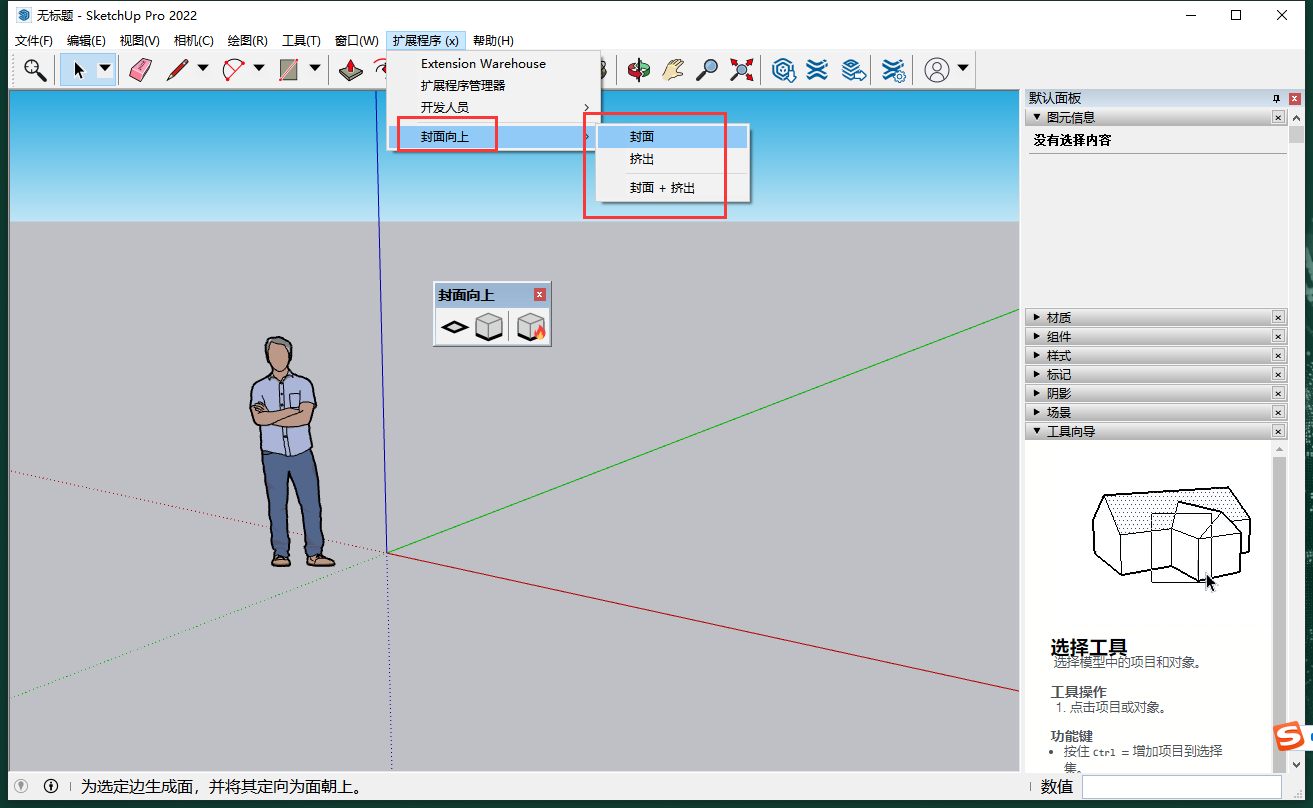Click the Pencil line tool
Screen dimensions: 1313x808
tap(177, 69)
